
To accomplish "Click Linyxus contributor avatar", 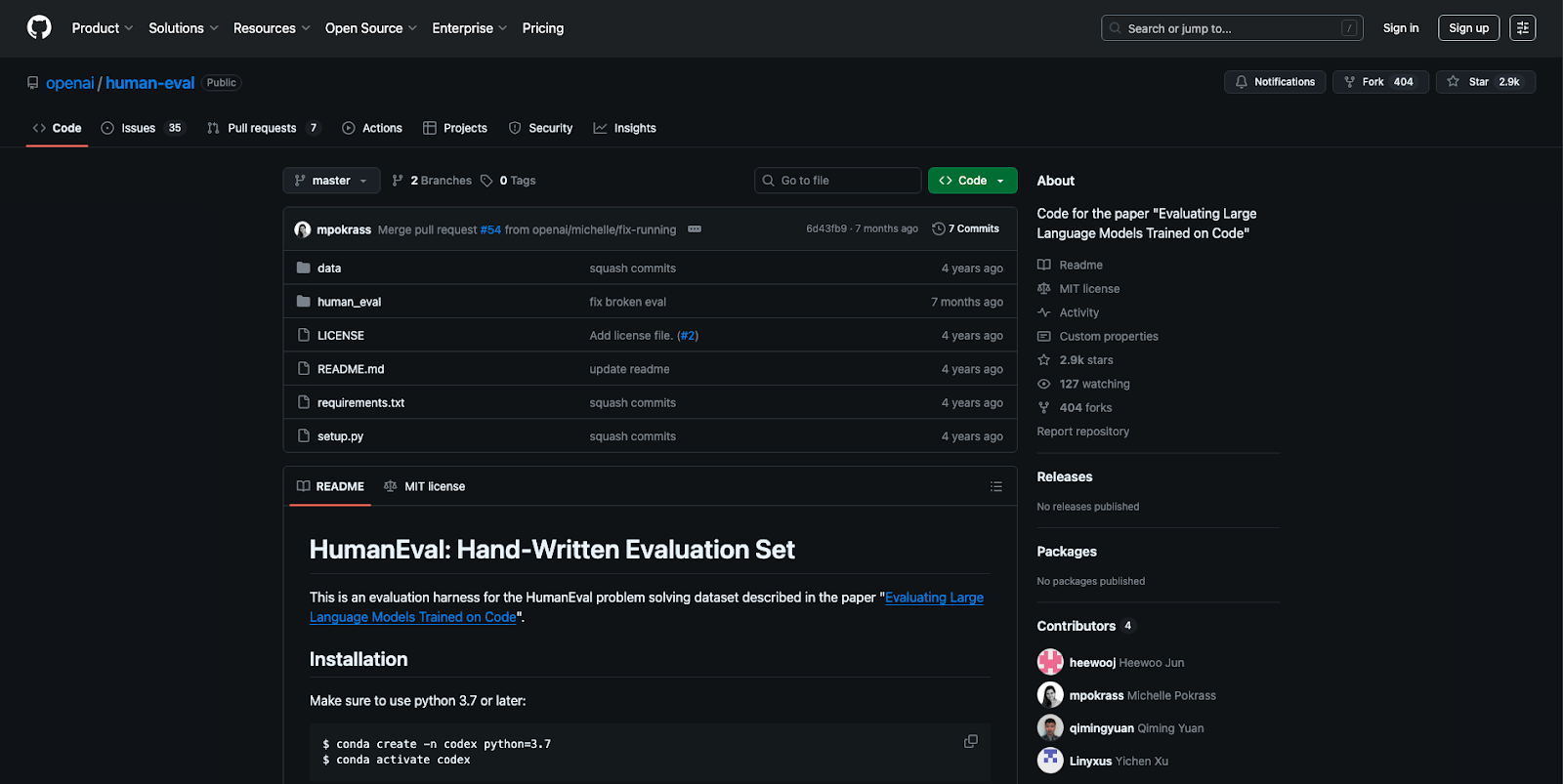I will point(1050,761).
